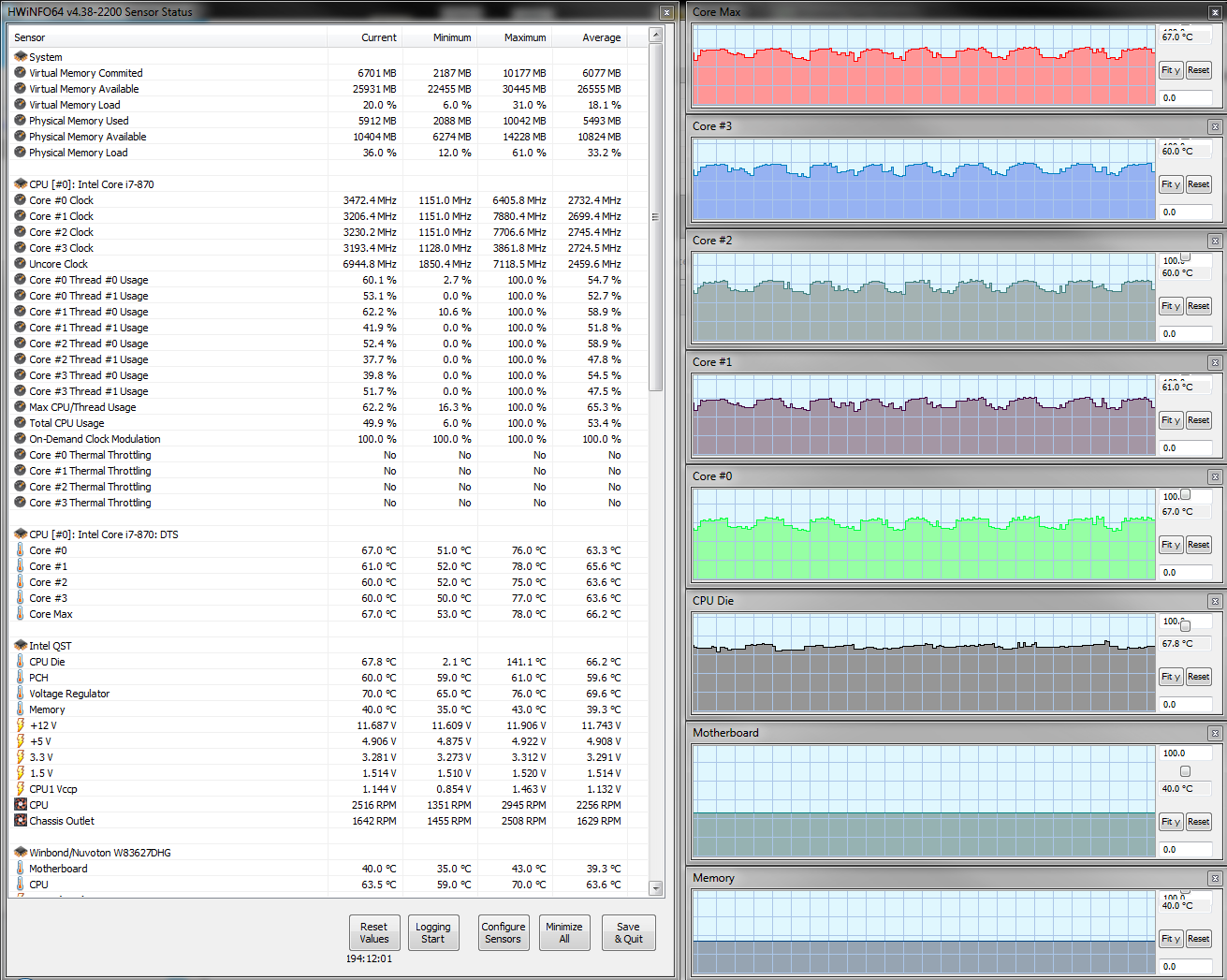Click Fit y in the Memory graph
1227x980 pixels.
tap(1171, 939)
